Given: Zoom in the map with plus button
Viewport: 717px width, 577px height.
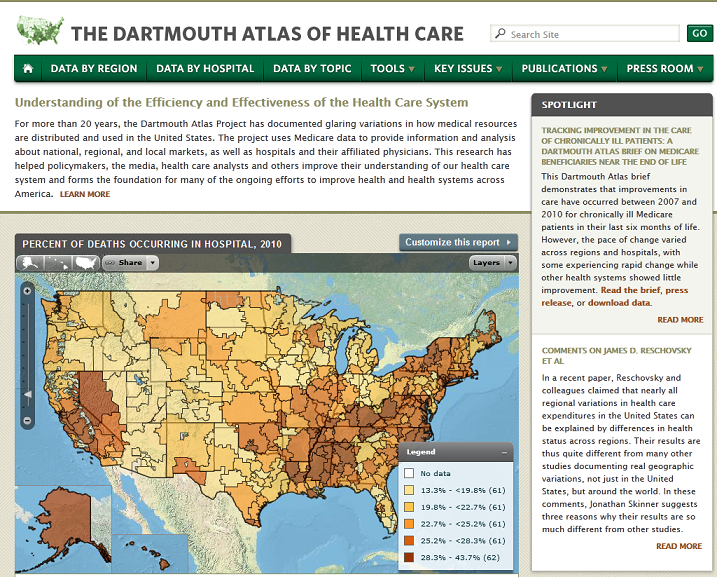Looking at the screenshot, I should click(x=27, y=291).
